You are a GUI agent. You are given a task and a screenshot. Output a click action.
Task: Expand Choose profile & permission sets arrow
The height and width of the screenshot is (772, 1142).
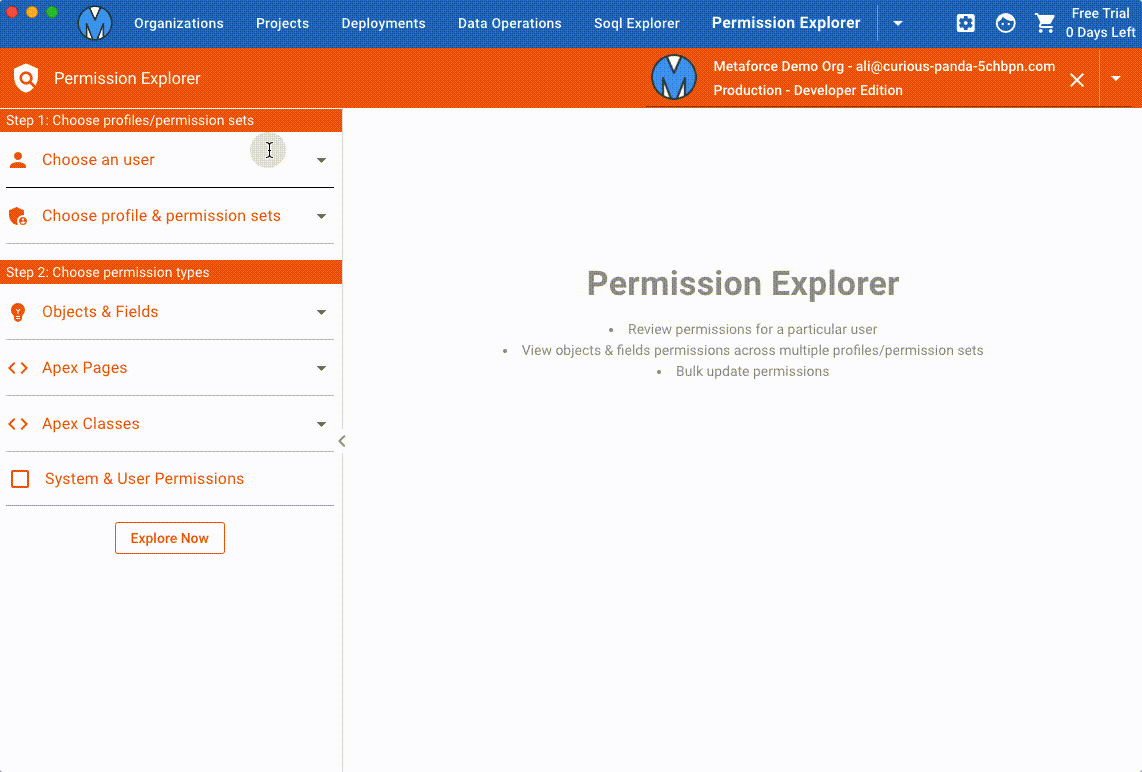coord(321,216)
